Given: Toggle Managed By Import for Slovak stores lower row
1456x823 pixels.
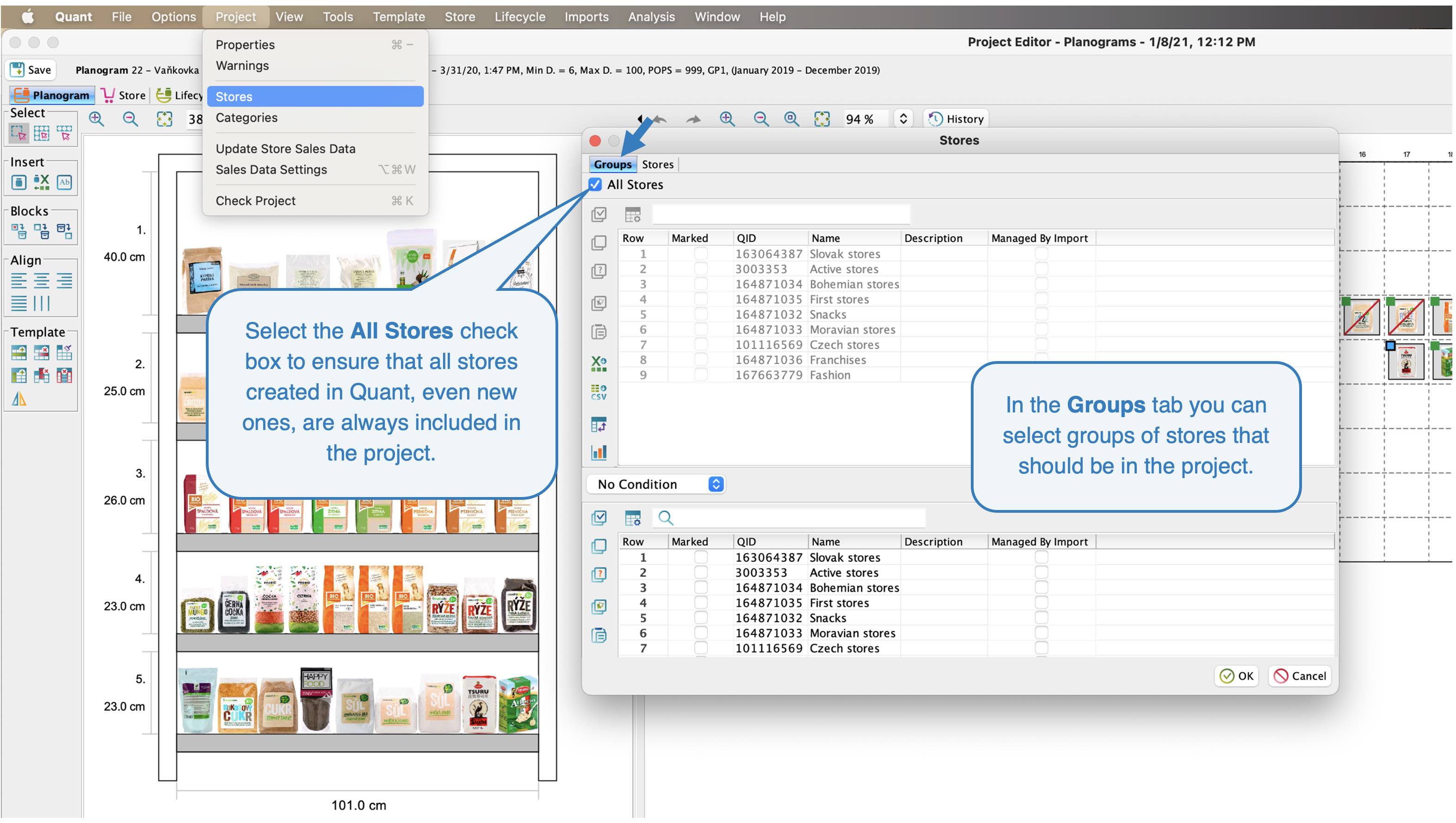Looking at the screenshot, I should click(x=1041, y=557).
